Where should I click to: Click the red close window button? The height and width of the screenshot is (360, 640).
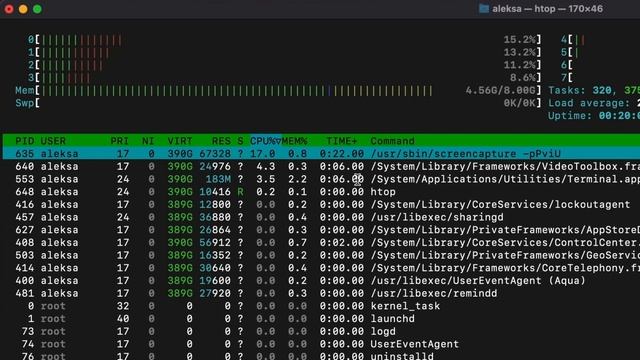[x=9, y=9]
